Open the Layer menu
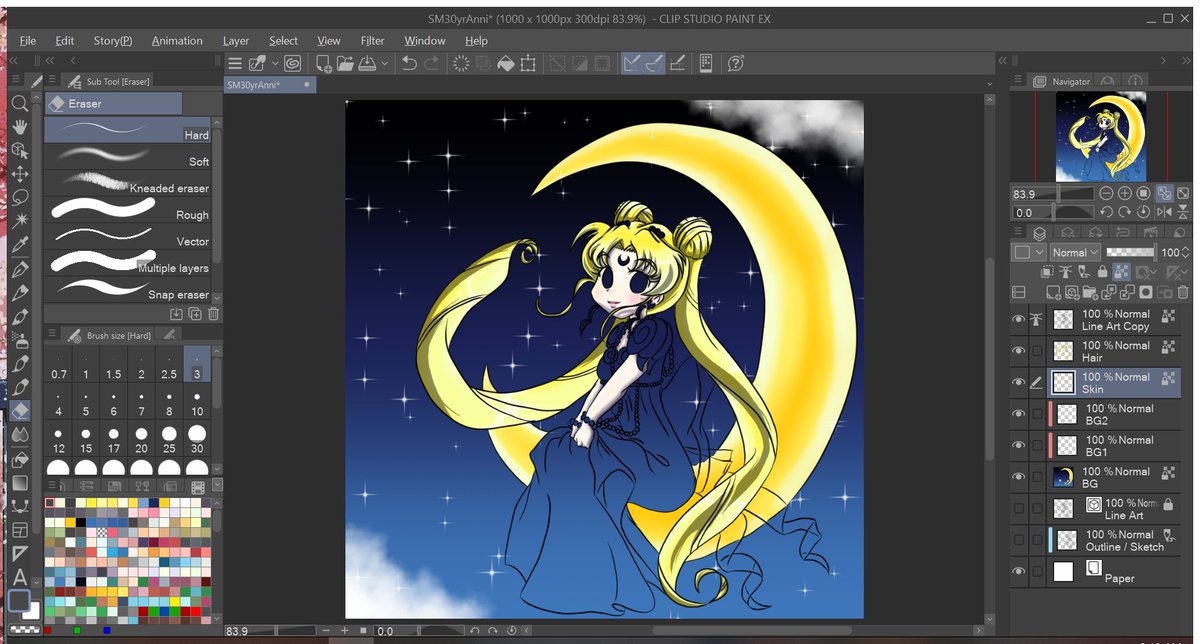The height and width of the screenshot is (644, 1200). pos(236,41)
